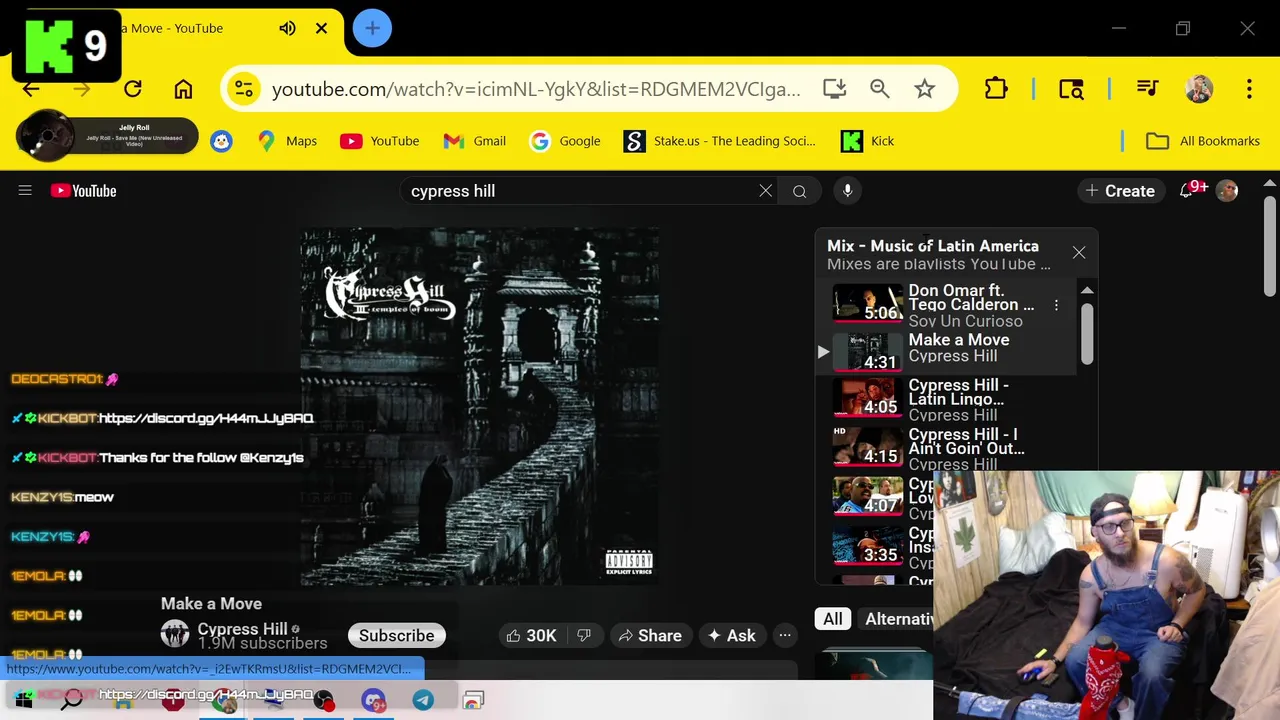Bookmark this page with the star icon
This screenshot has width=1280, height=720.
[x=924, y=89]
